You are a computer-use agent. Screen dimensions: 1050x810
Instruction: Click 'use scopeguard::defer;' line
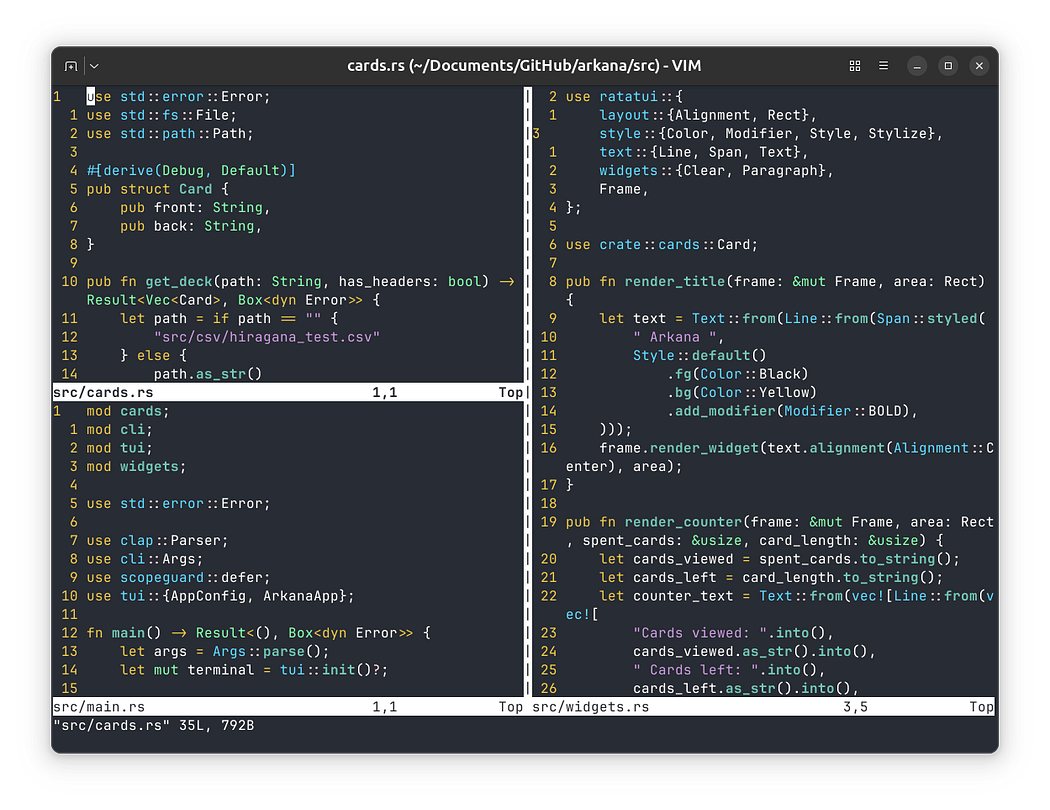coord(178,578)
